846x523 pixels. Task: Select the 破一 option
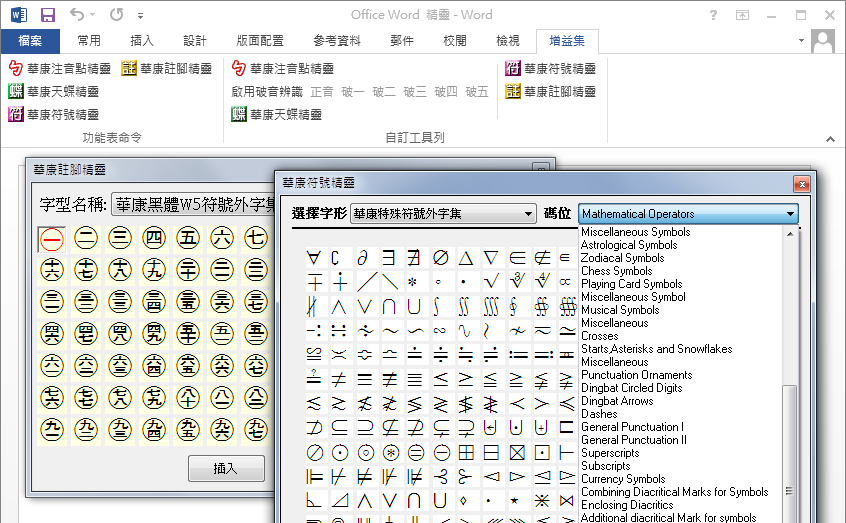click(x=353, y=92)
